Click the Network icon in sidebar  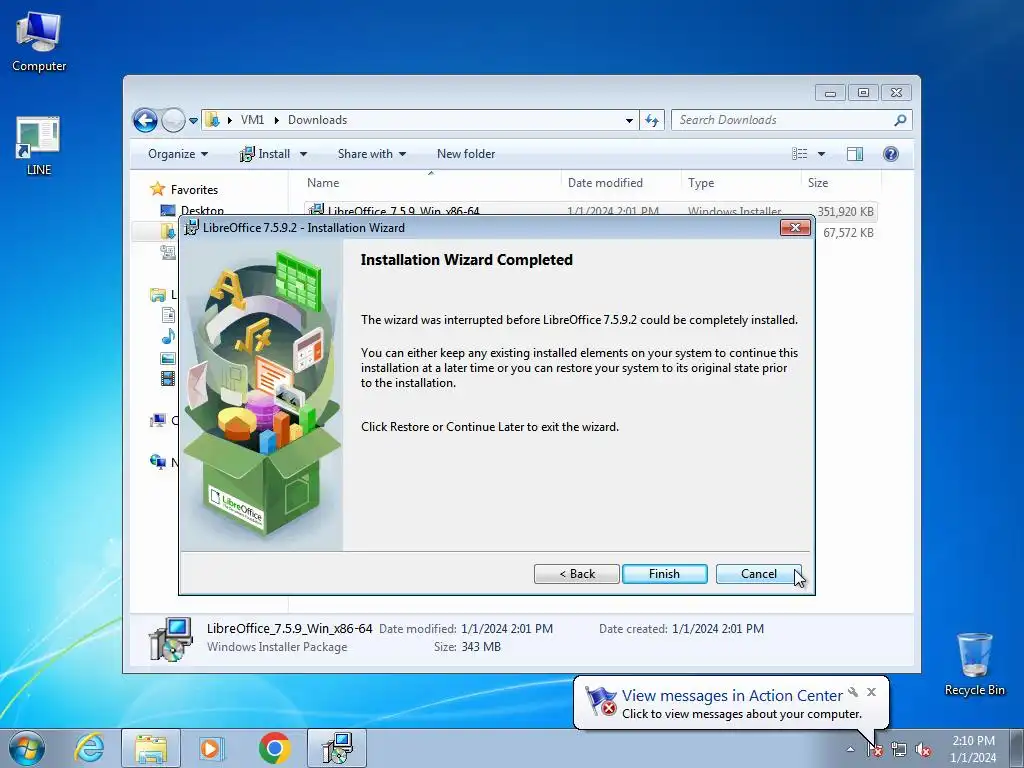click(158, 461)
